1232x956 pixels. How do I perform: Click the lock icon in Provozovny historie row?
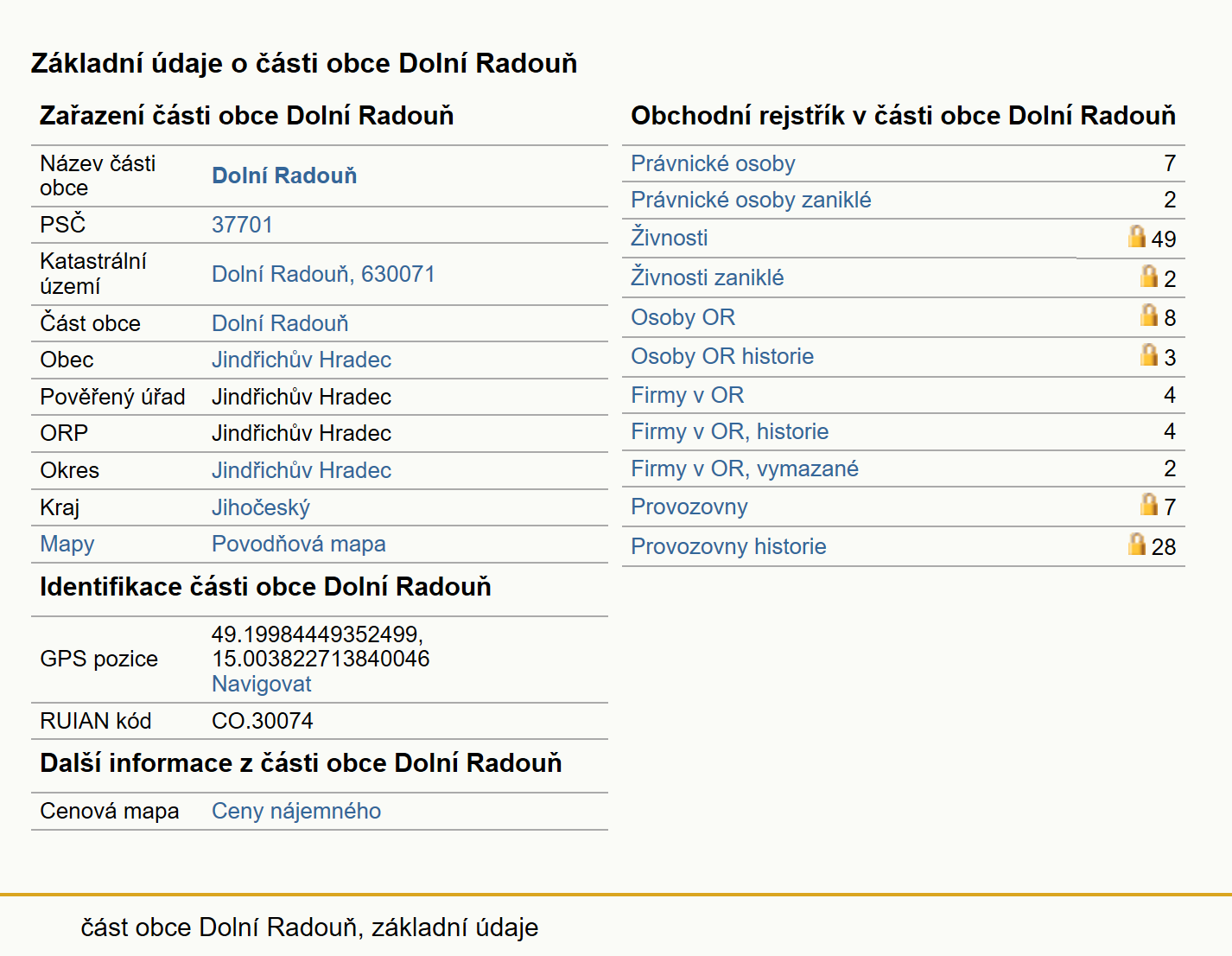[1137, 544]
